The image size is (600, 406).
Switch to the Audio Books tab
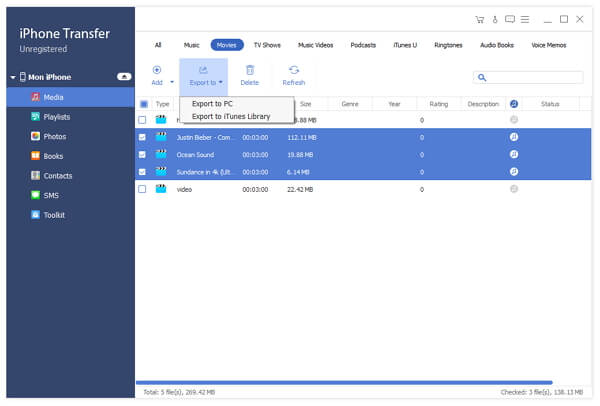coord(497,45)
